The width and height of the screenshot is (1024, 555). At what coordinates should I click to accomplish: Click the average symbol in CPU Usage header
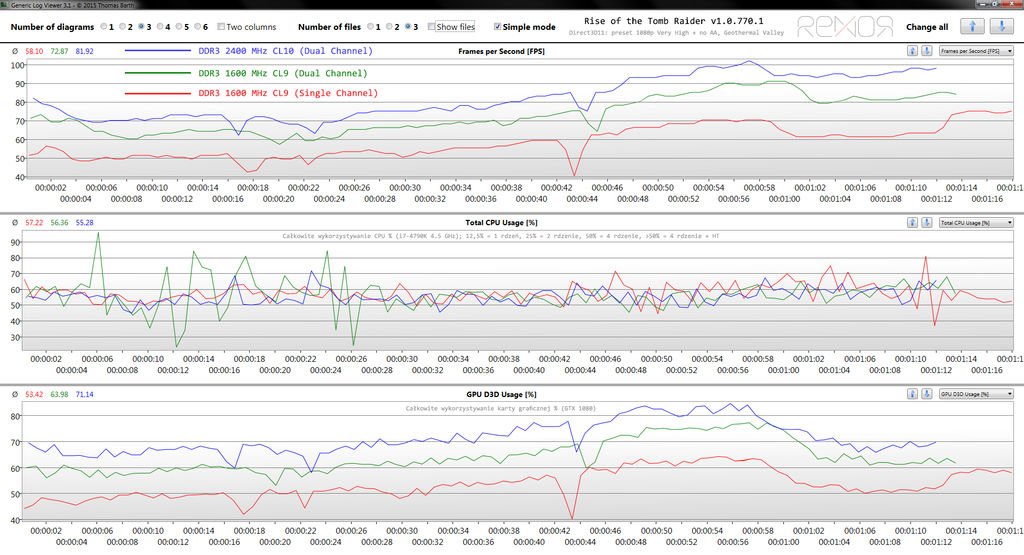[x=15, y=223]
